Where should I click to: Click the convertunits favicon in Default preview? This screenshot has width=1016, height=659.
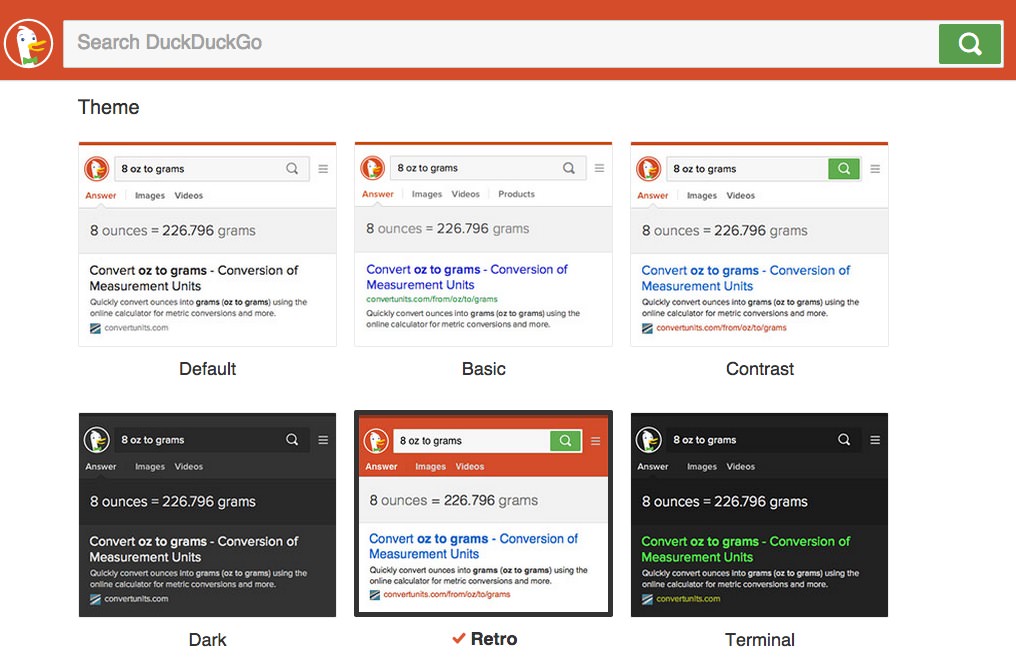pyautogui.click(x=95, y=328)
